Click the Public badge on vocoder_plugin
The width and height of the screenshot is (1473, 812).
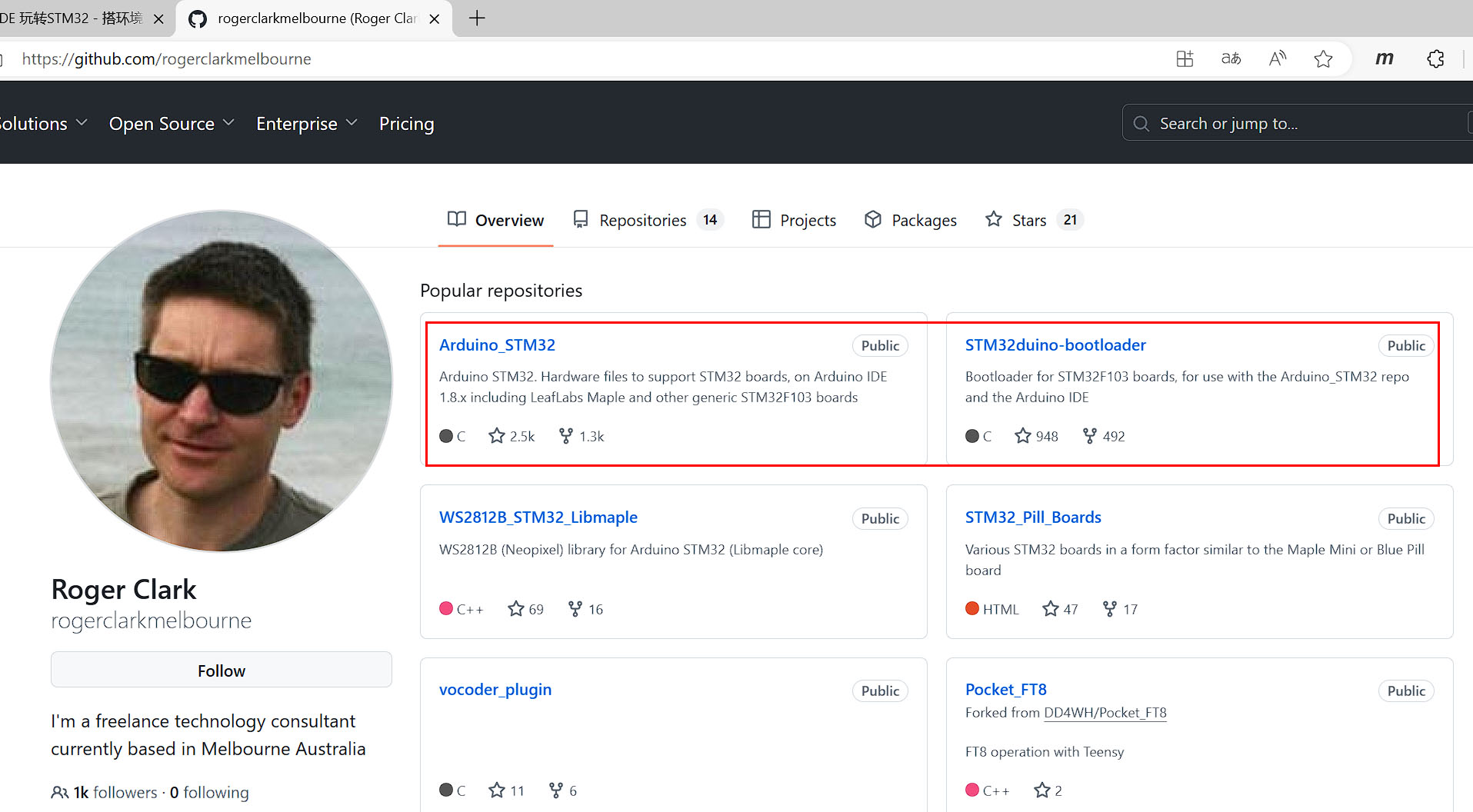(x=880, y=691)
